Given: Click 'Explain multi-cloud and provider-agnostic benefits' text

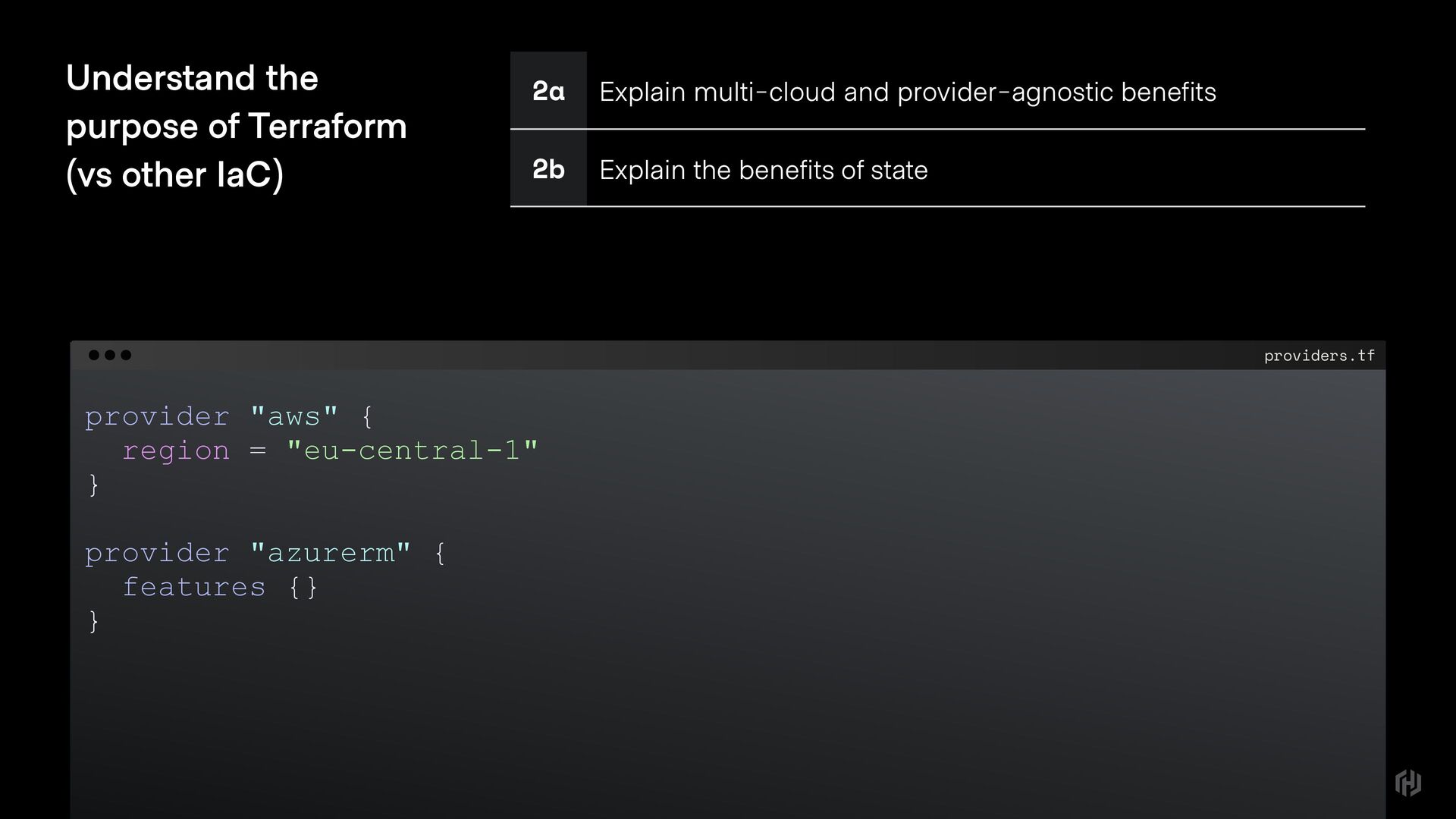Looking at the screenshot, I should pos(908,93).
